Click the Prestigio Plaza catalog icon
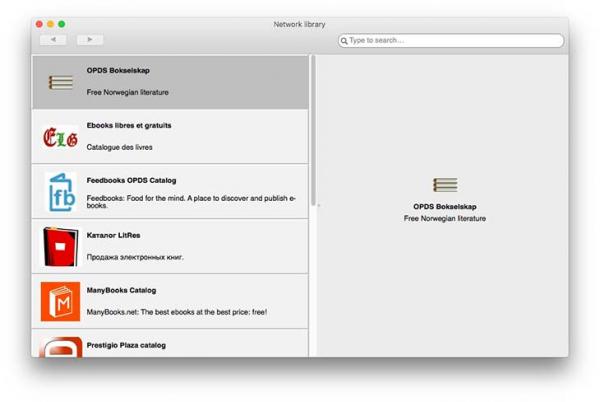Image resolution: width=600 pixels, height=402 pixels. pyautogui.click(x=60, y=347)
